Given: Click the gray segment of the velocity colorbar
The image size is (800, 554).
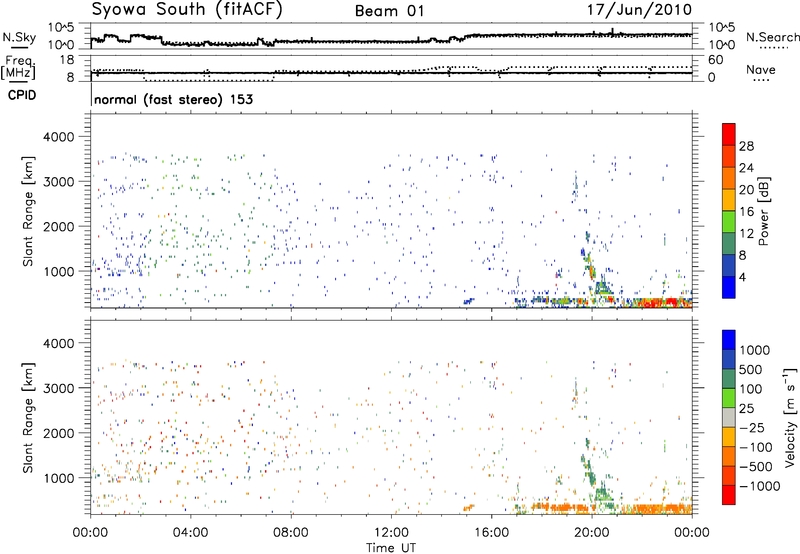Looking at the screenshot, I should click(x=729, y=417).
